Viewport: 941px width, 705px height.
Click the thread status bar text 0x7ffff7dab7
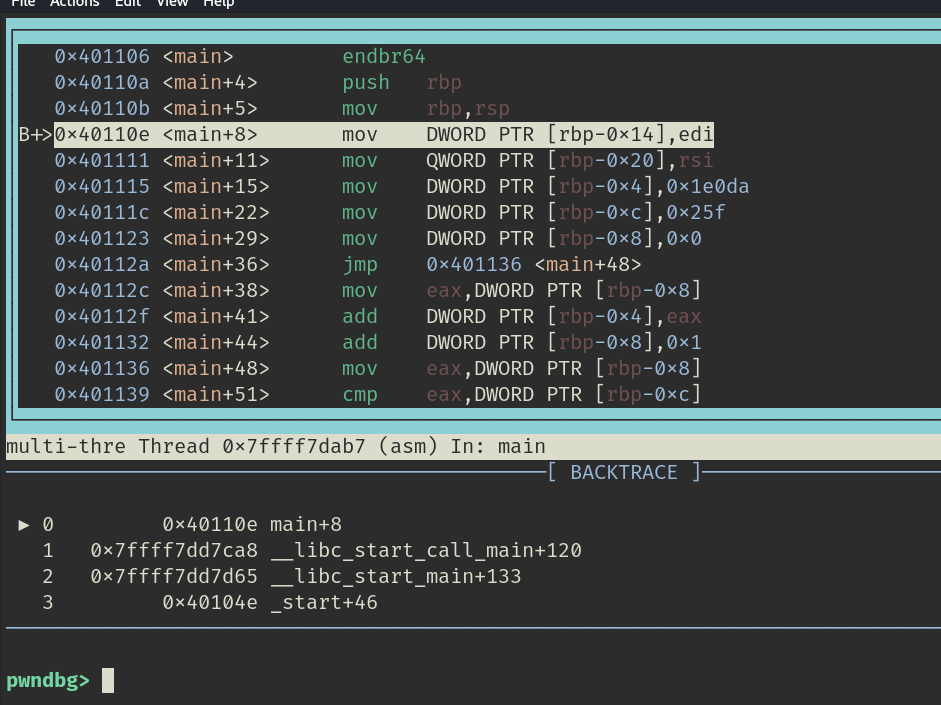pos(293,446)
